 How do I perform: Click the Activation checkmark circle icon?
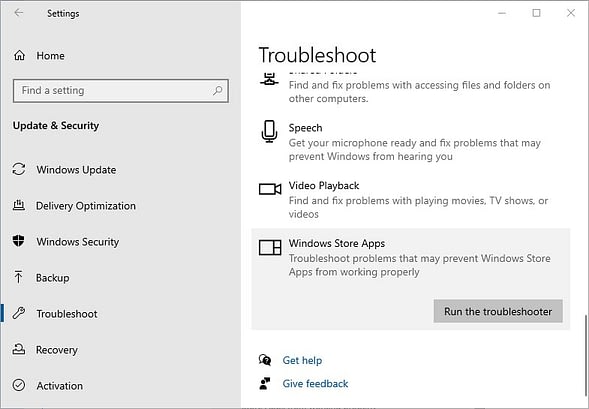19,385
